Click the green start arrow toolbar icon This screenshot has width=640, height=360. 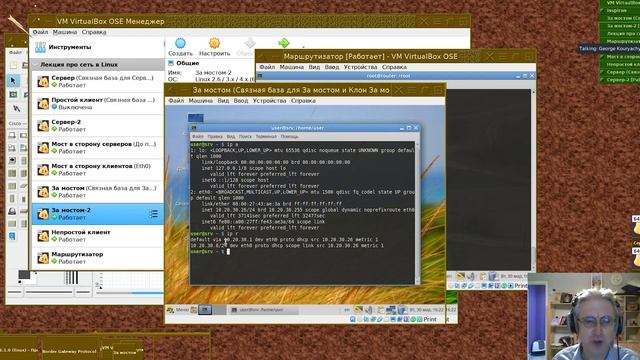284,43
